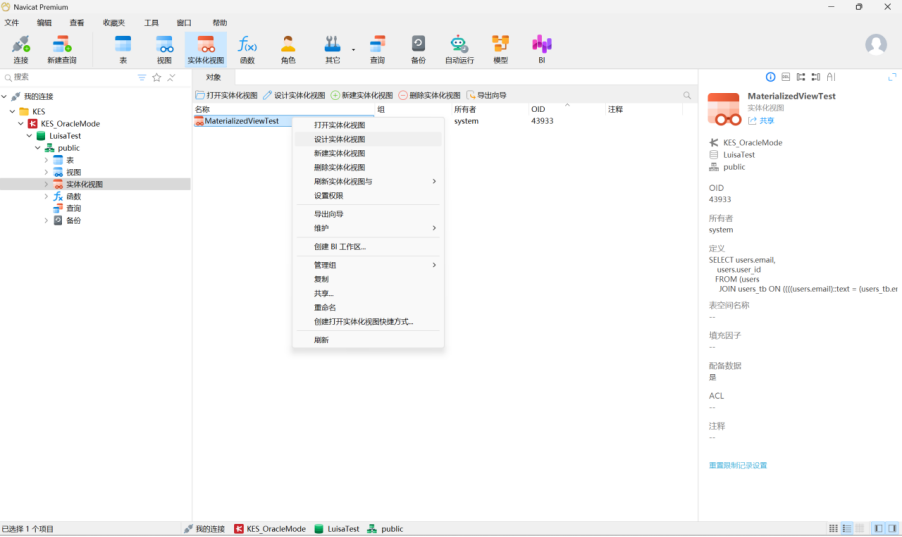This screenshot has height=537, width=902.
Task: Click the 模型 (Model) toolbar icon
Action: (500, 48)
